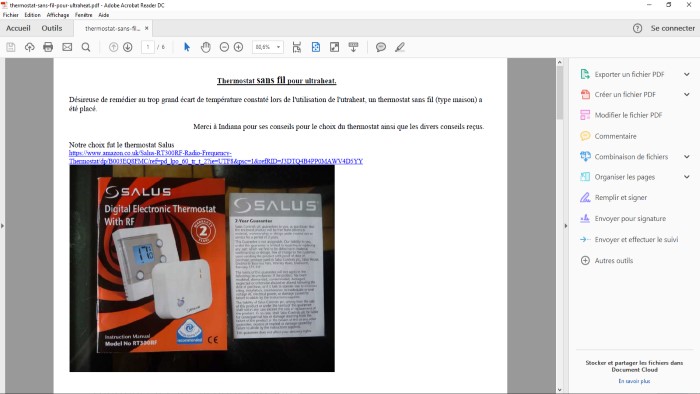
Task: Close the thermostat-sans-fil document tab
Action: [146, 28]
